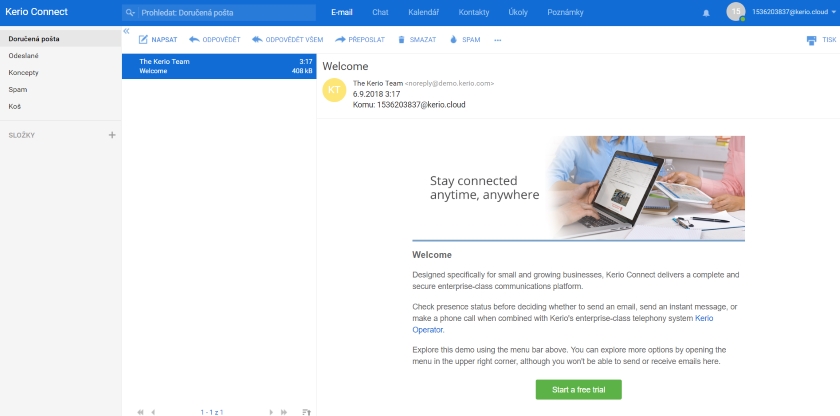Click the Smazat trash icon
This screenshot has height=416, width=840.
tap(401, 40)
